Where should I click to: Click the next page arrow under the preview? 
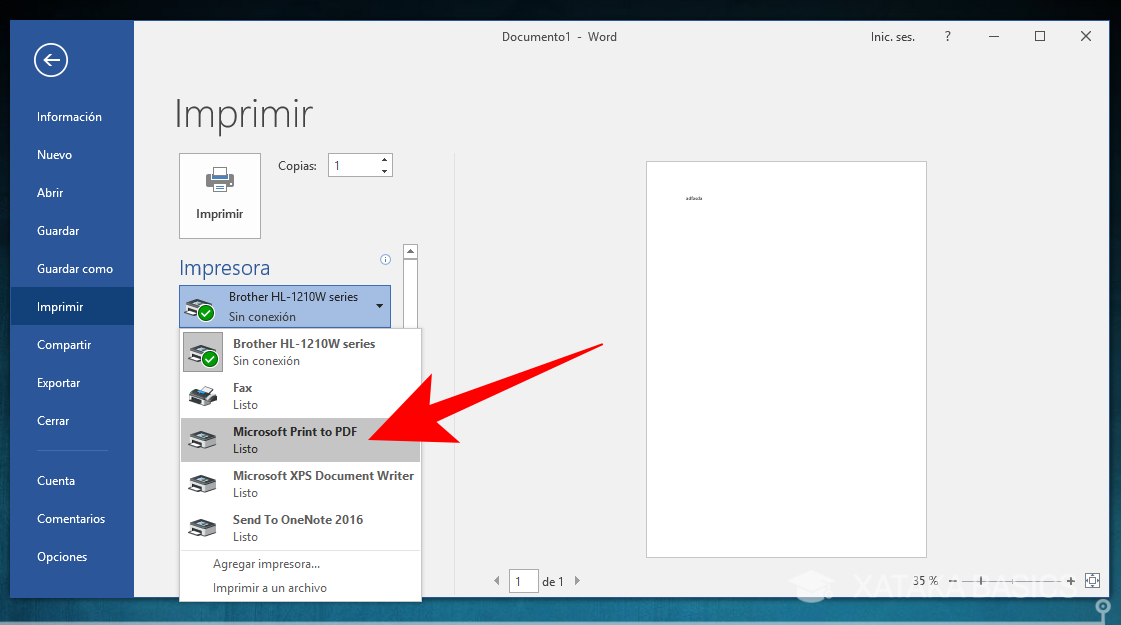click(x=578, y=580)
